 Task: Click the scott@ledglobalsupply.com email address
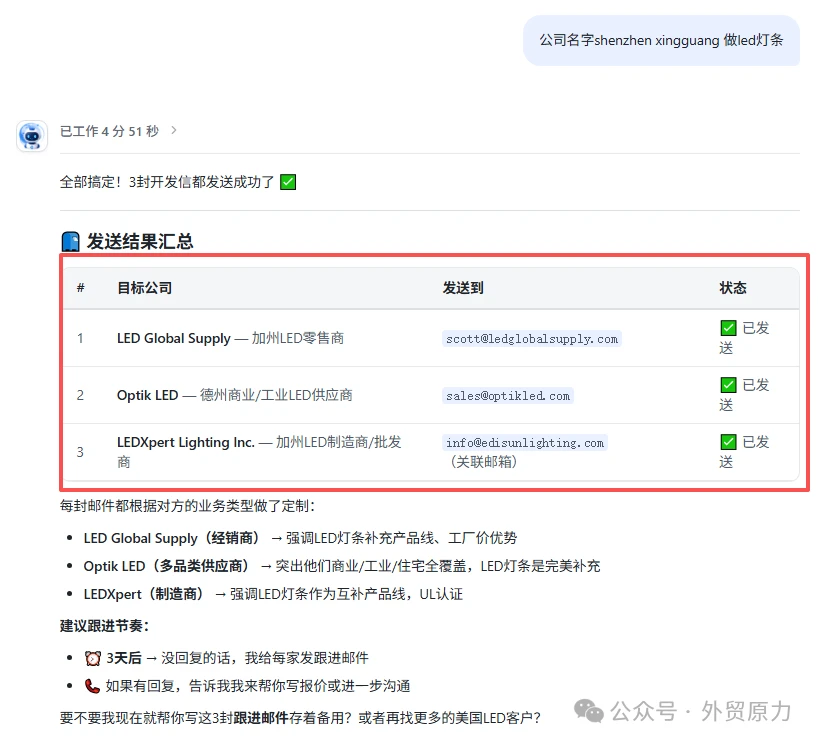[532, 339]
